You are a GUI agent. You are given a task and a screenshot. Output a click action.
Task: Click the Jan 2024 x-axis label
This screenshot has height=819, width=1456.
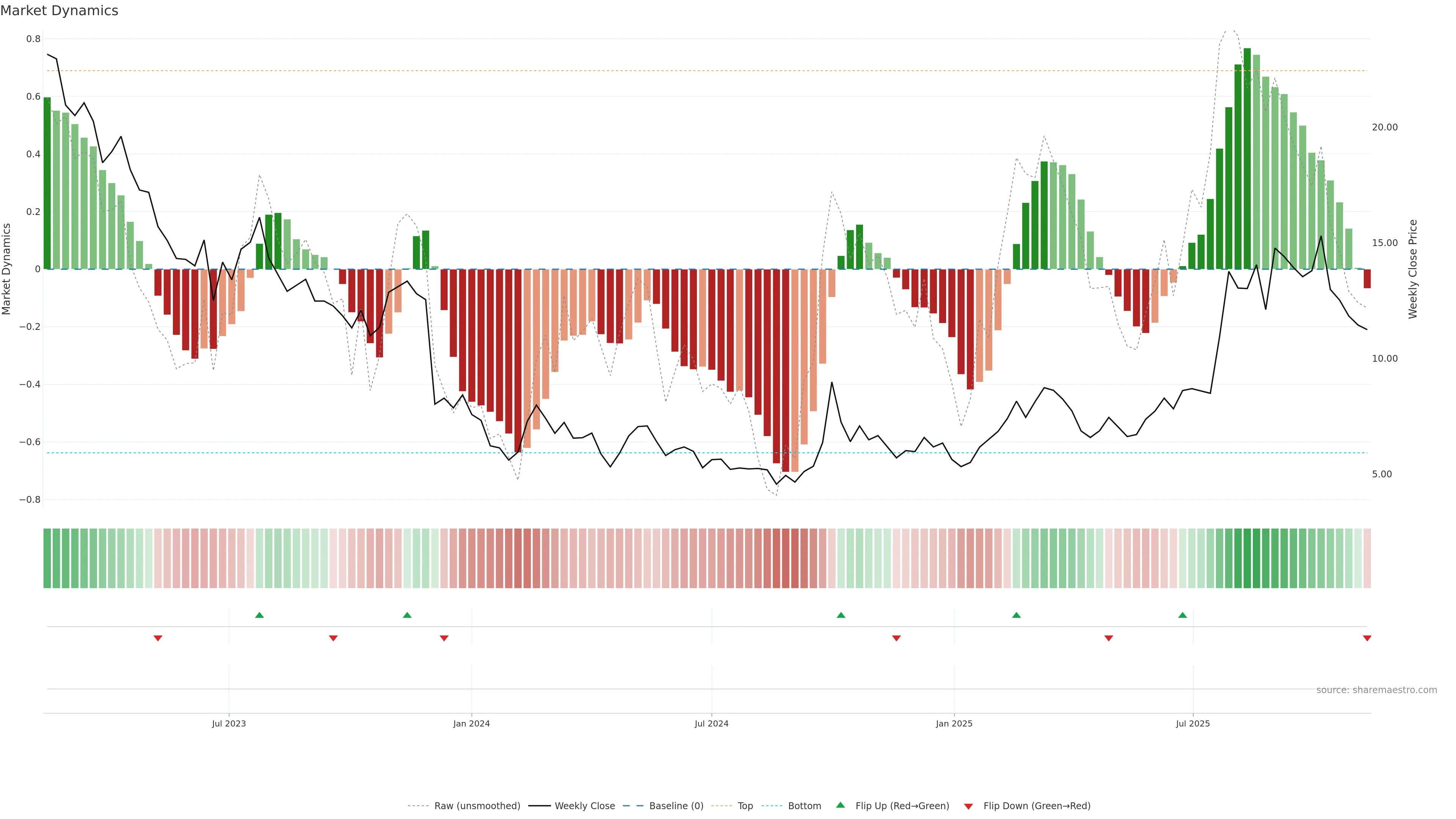471,723
